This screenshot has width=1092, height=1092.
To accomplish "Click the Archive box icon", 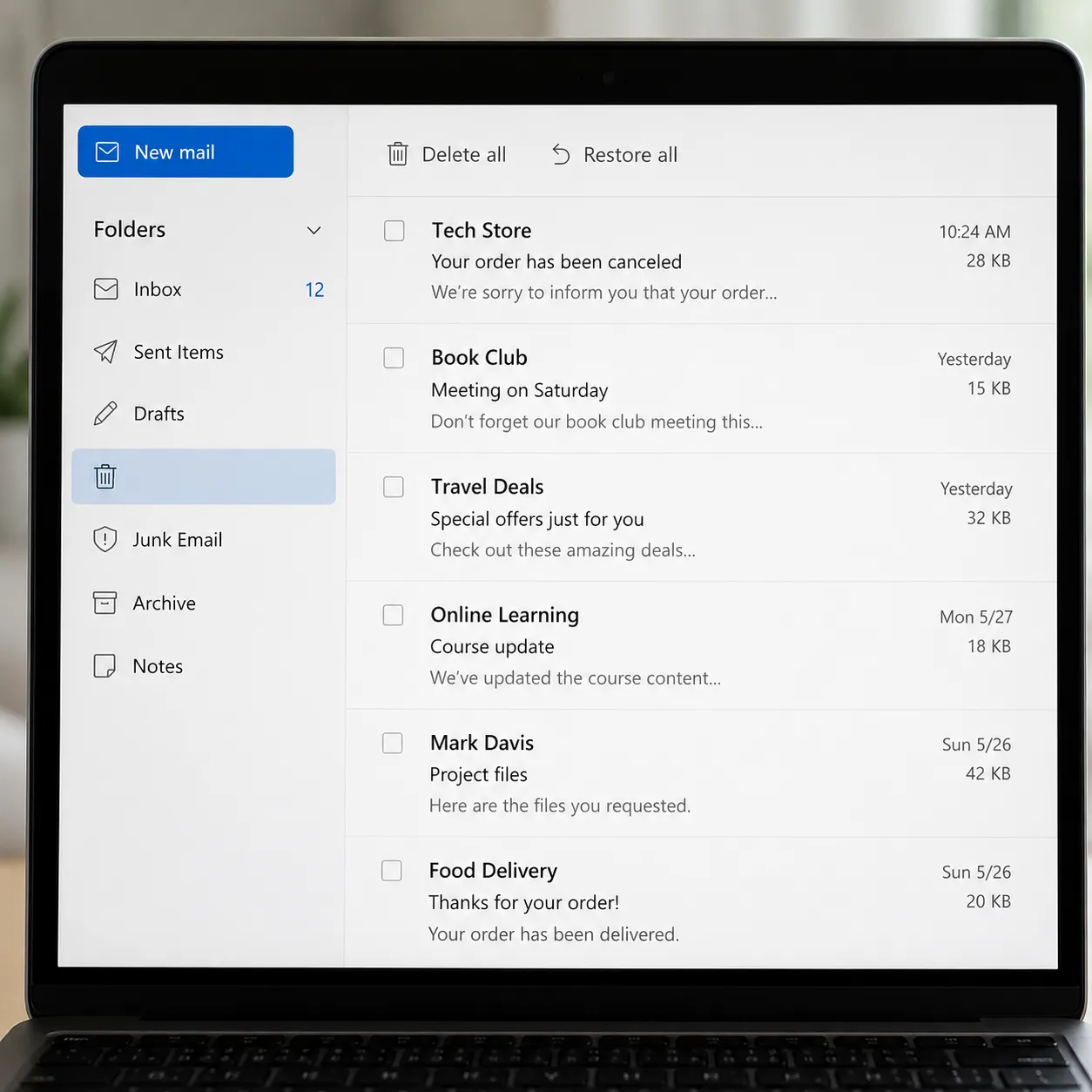I will tap(104, 603).
